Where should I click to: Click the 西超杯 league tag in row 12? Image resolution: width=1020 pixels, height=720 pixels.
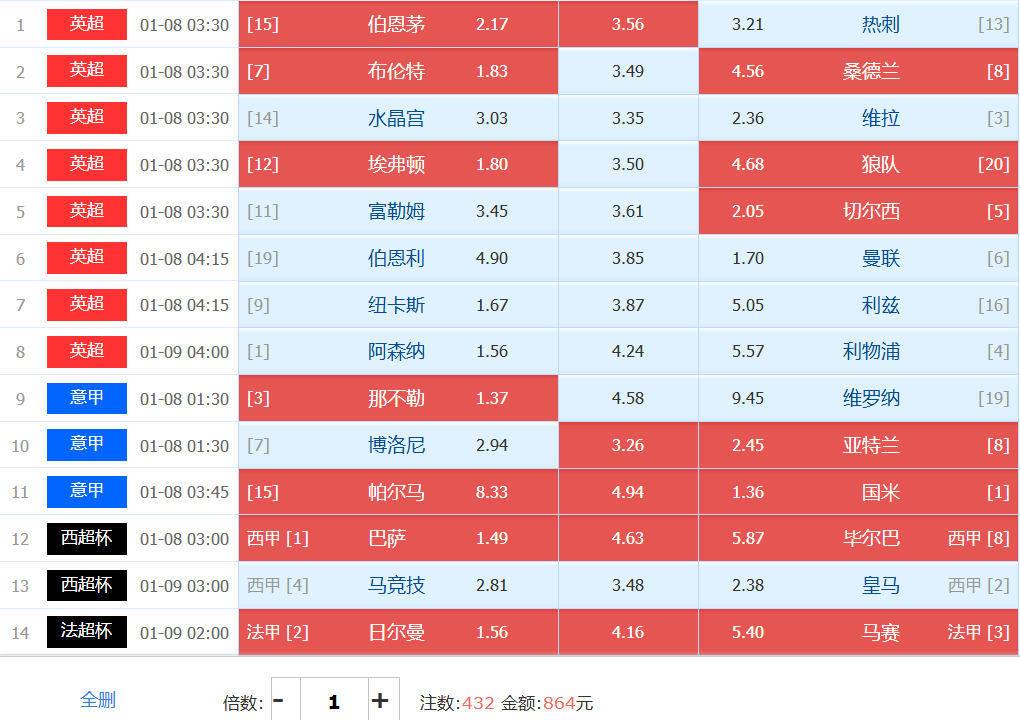click(87, 539)
